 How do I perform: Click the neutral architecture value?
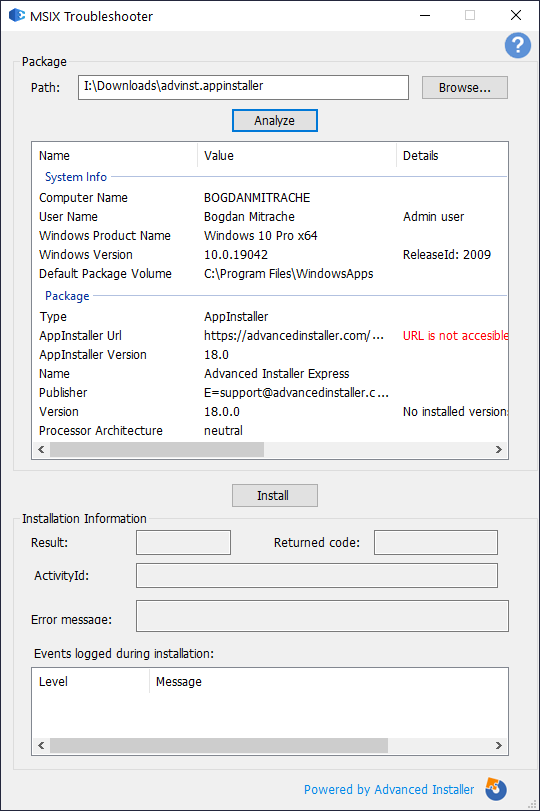coord(223,431)
